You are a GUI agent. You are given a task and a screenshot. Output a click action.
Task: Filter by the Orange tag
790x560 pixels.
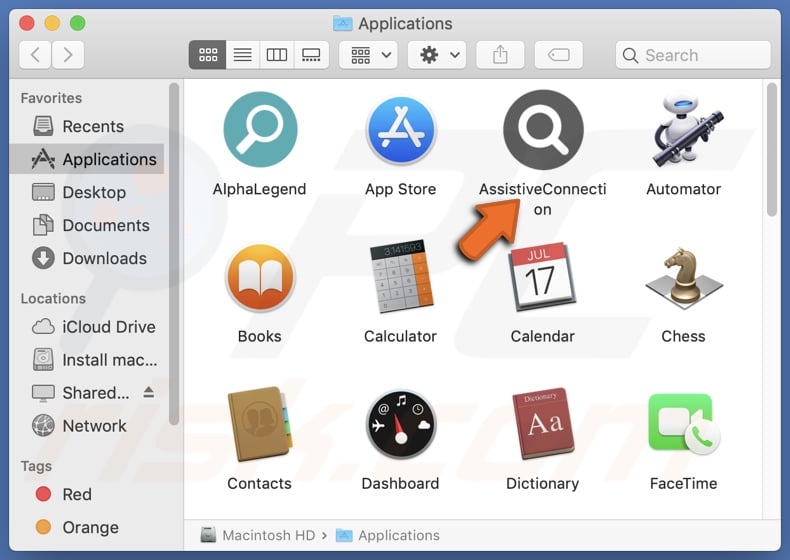point(87,527)
